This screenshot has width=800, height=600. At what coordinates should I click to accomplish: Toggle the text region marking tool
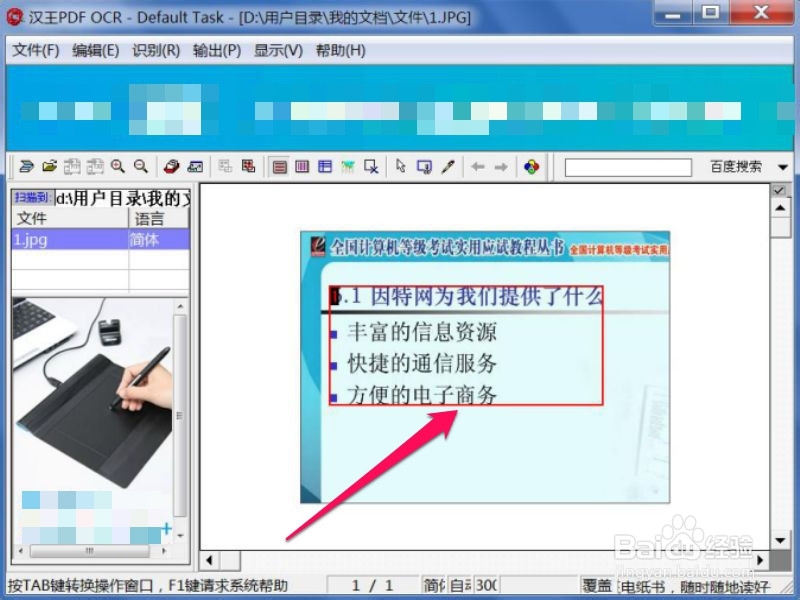tap(279, 166)
